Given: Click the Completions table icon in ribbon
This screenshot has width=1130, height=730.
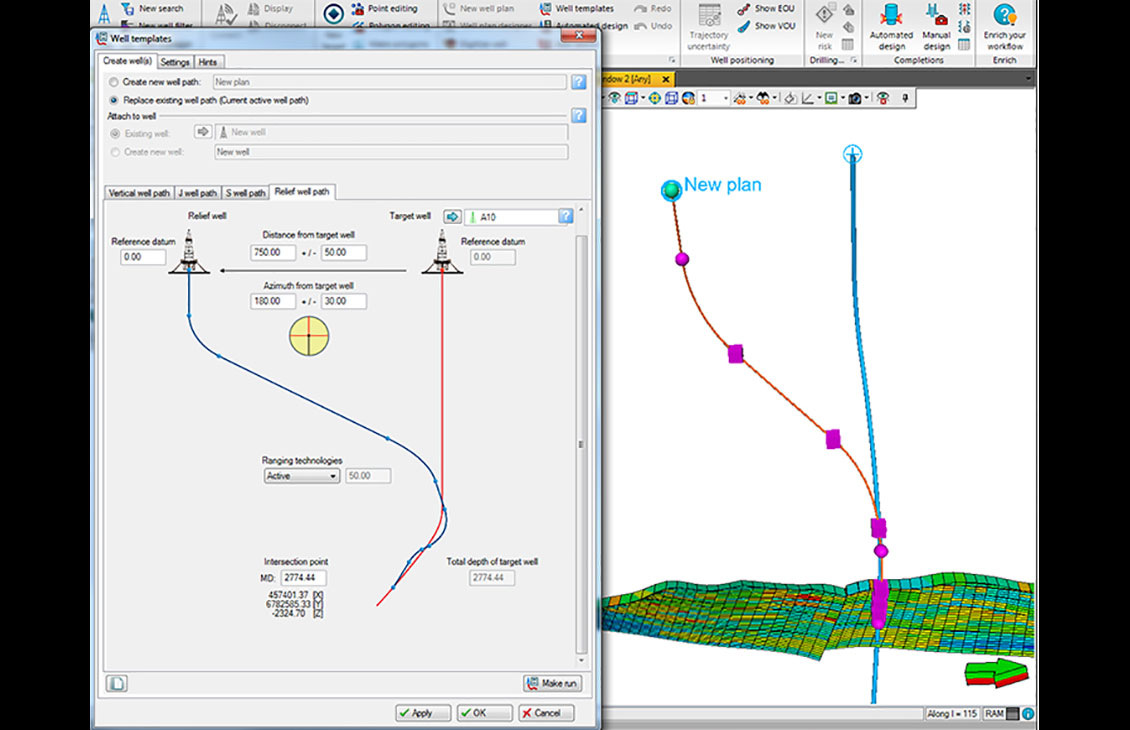Looking at the screenshot, I should click(964, 45).
